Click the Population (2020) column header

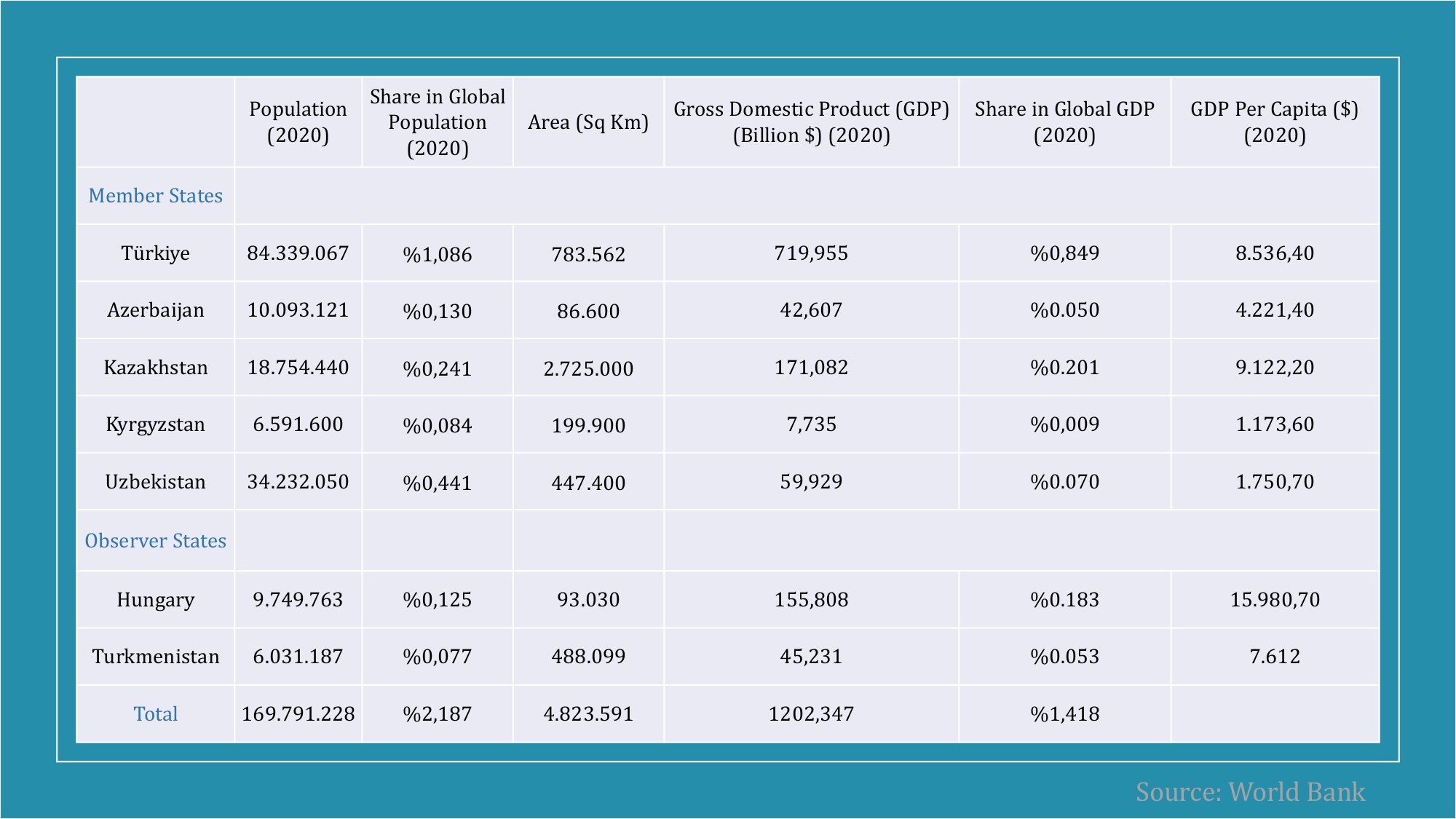(298, 122)
